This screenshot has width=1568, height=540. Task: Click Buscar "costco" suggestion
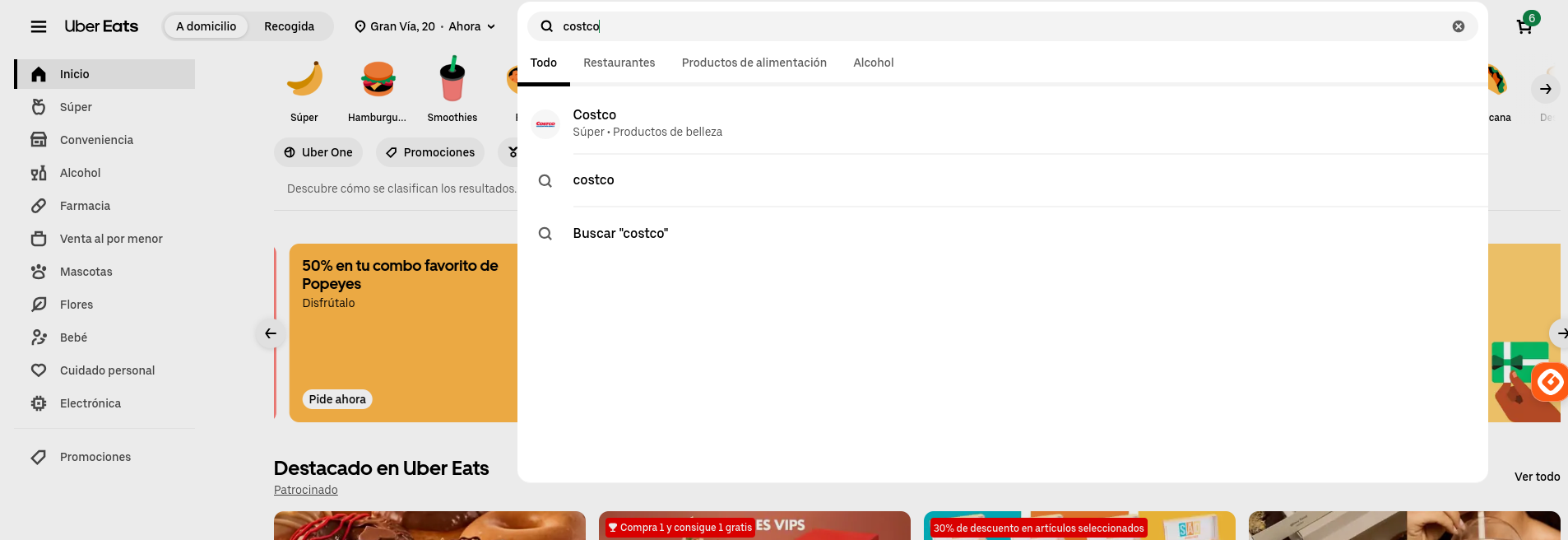tap(1002, 234)
